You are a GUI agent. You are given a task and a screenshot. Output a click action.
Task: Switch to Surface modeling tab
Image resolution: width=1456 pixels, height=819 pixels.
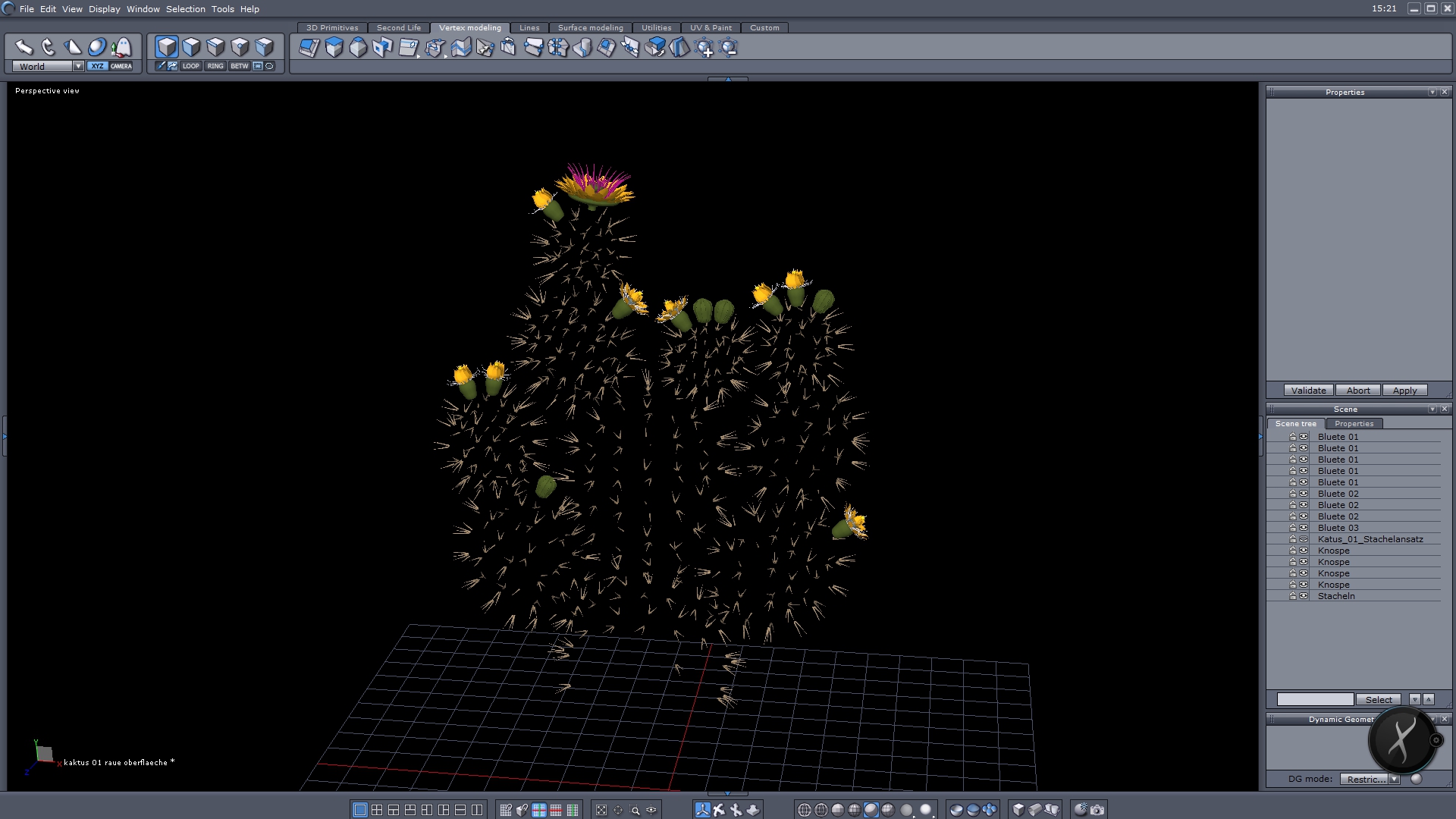click(590, 27)
